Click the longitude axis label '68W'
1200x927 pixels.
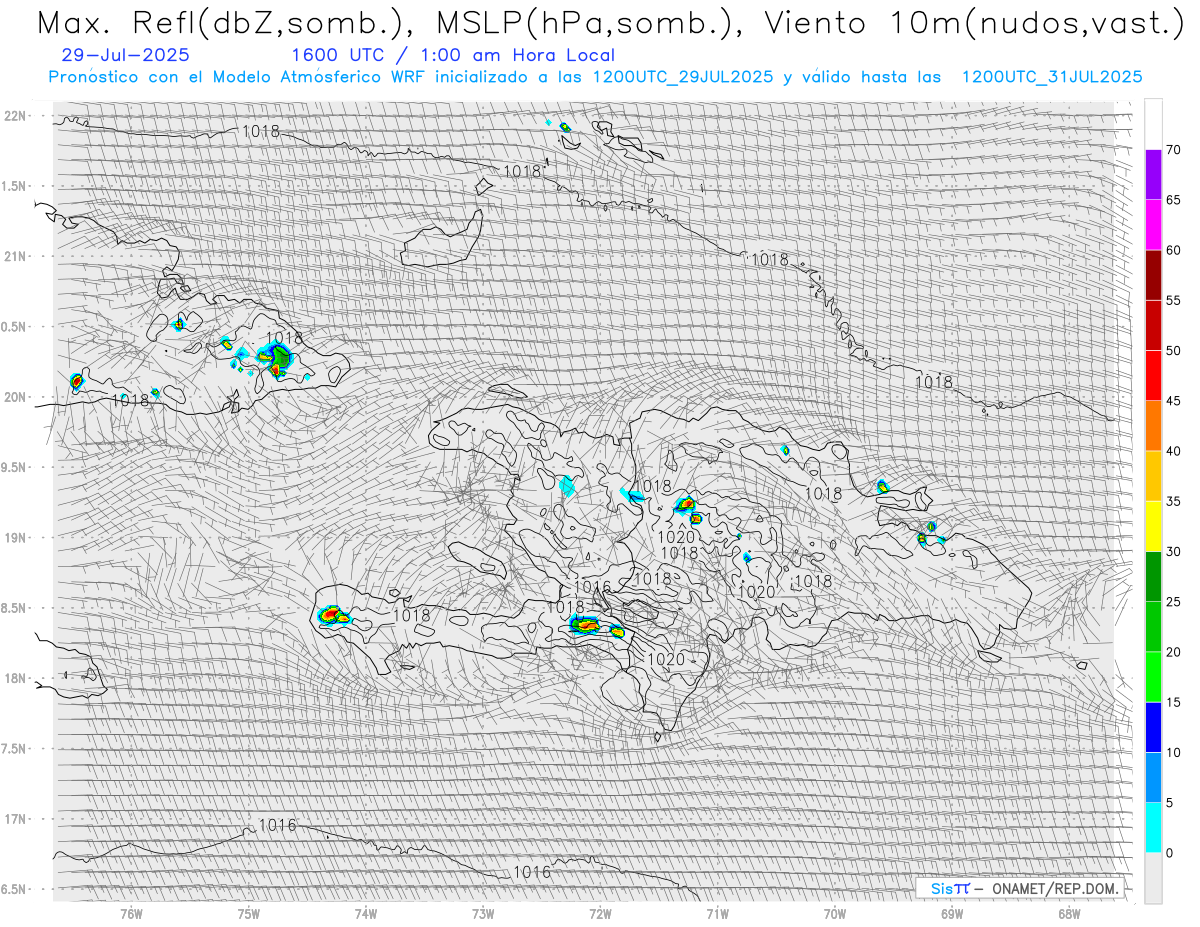1069,913
